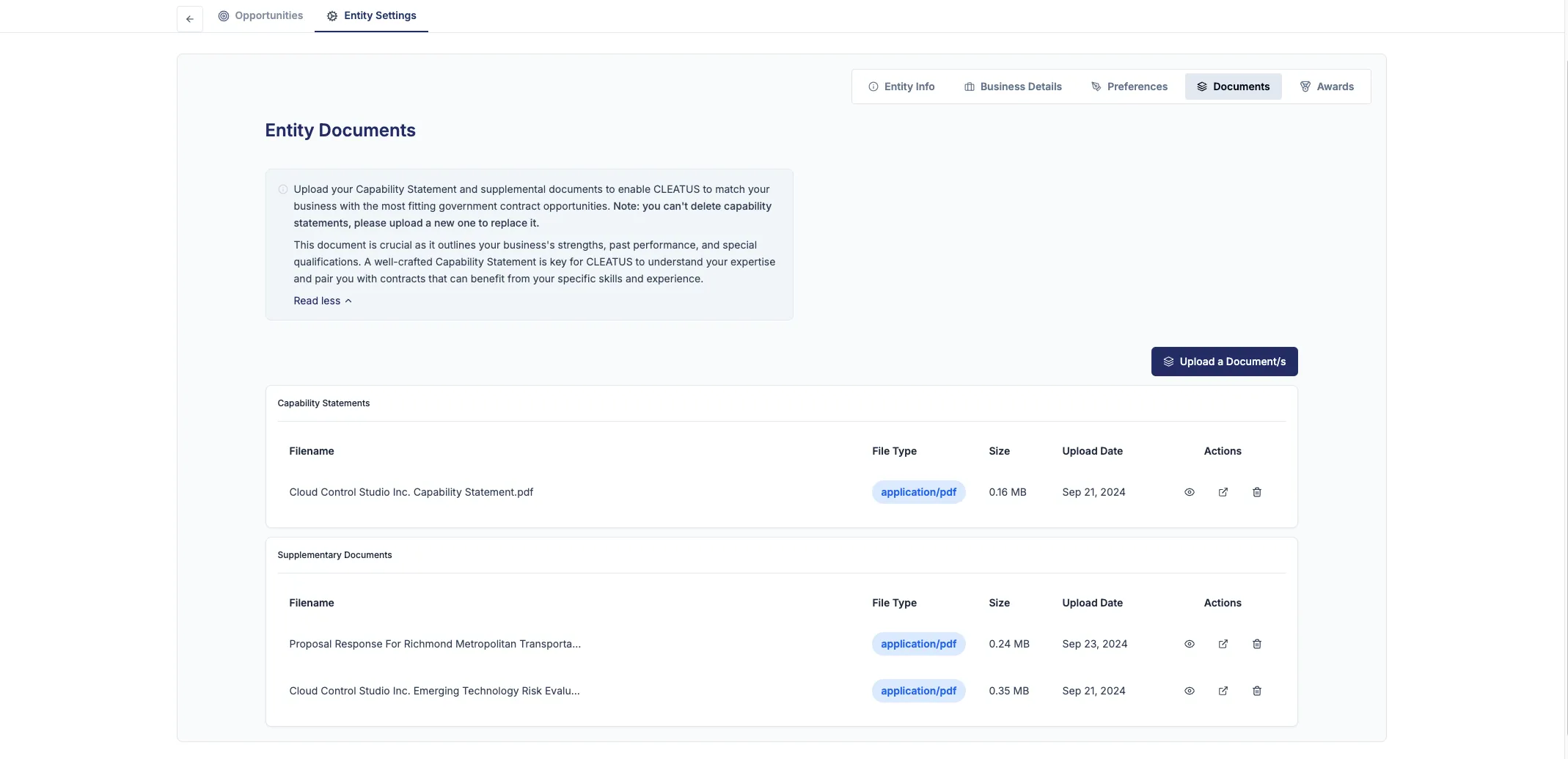Click application/pdf badge for Capability Statement

pos(918,492)
